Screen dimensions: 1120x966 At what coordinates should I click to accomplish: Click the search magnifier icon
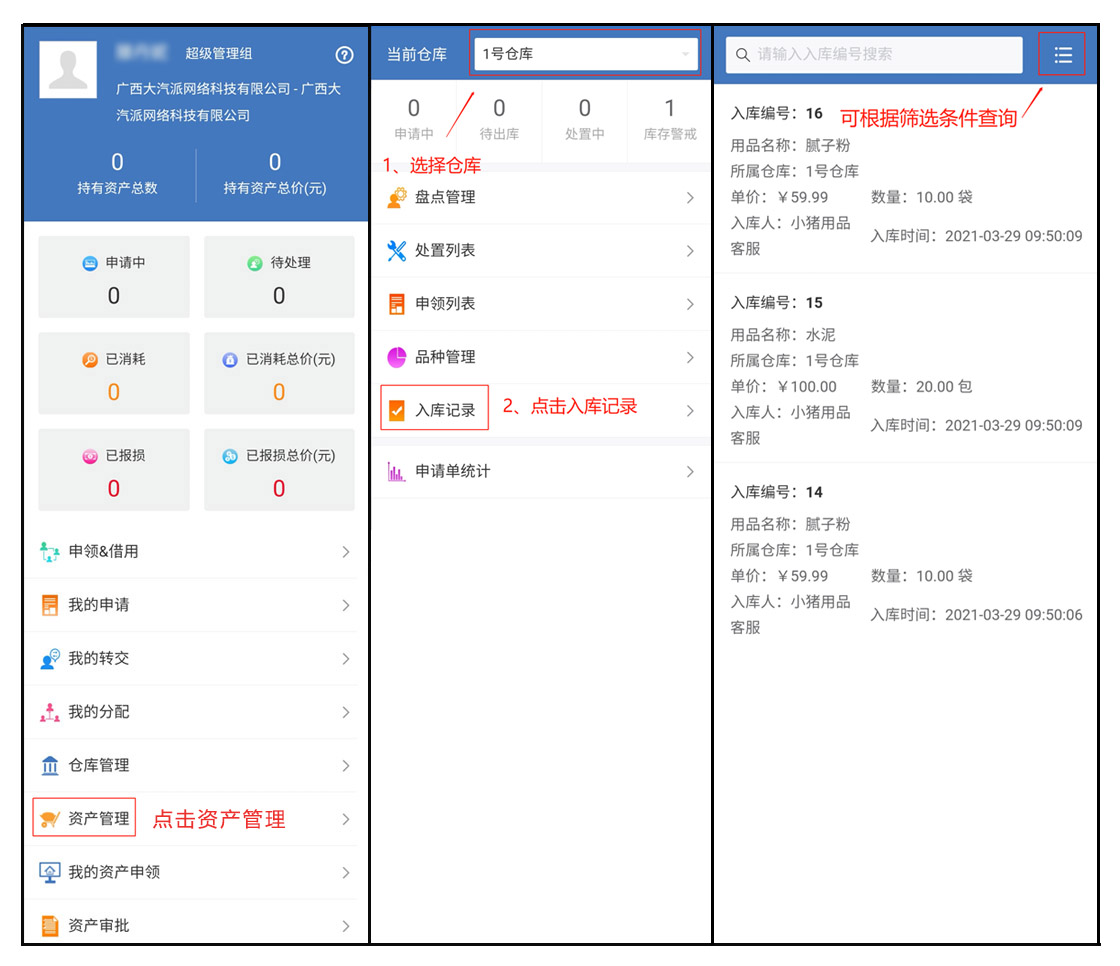pyautogui.click(x=743, y=55)
